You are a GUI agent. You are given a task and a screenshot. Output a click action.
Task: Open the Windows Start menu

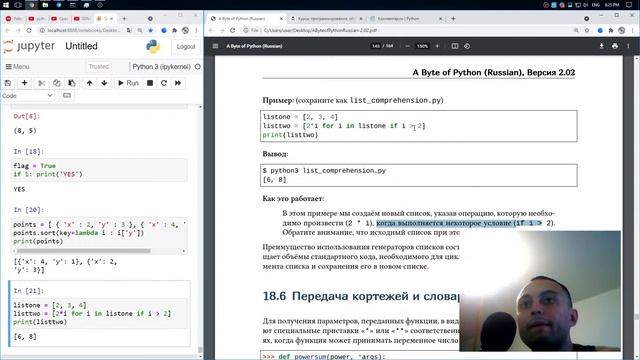[6, 5]
